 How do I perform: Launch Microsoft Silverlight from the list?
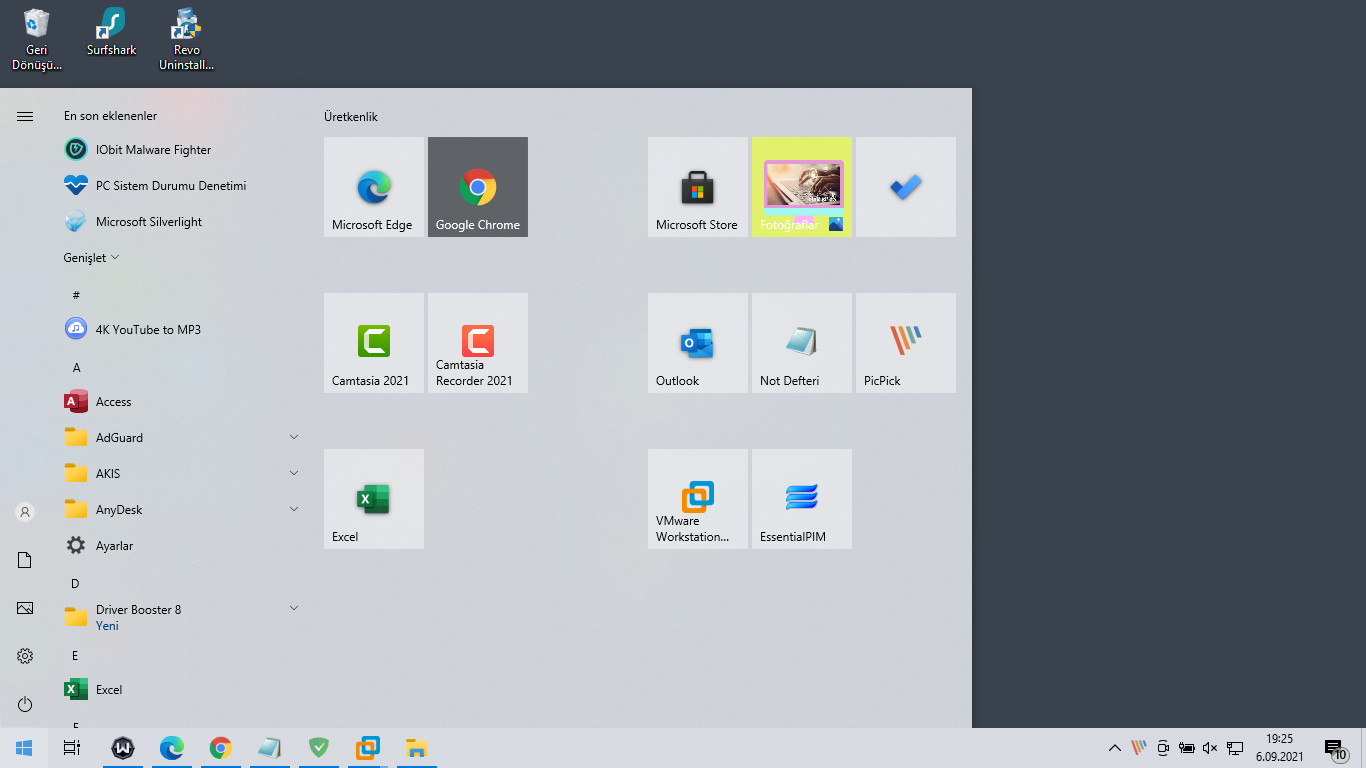(x=182, y=222)
